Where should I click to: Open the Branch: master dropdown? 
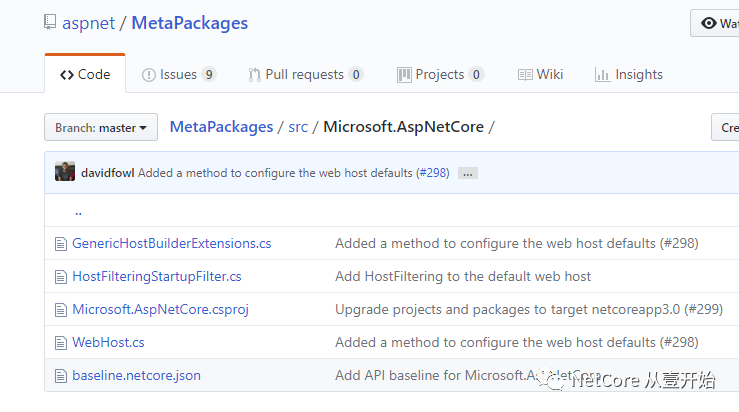point(101,128)
